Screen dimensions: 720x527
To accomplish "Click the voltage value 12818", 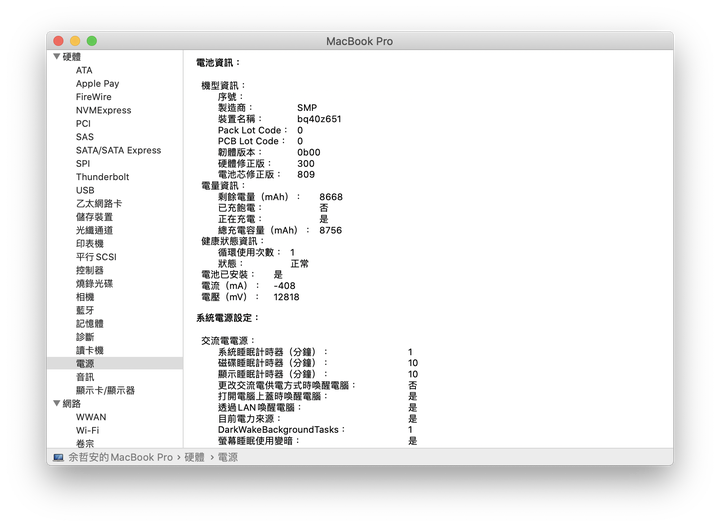I will pyautogui.click(x=287, y=297).
